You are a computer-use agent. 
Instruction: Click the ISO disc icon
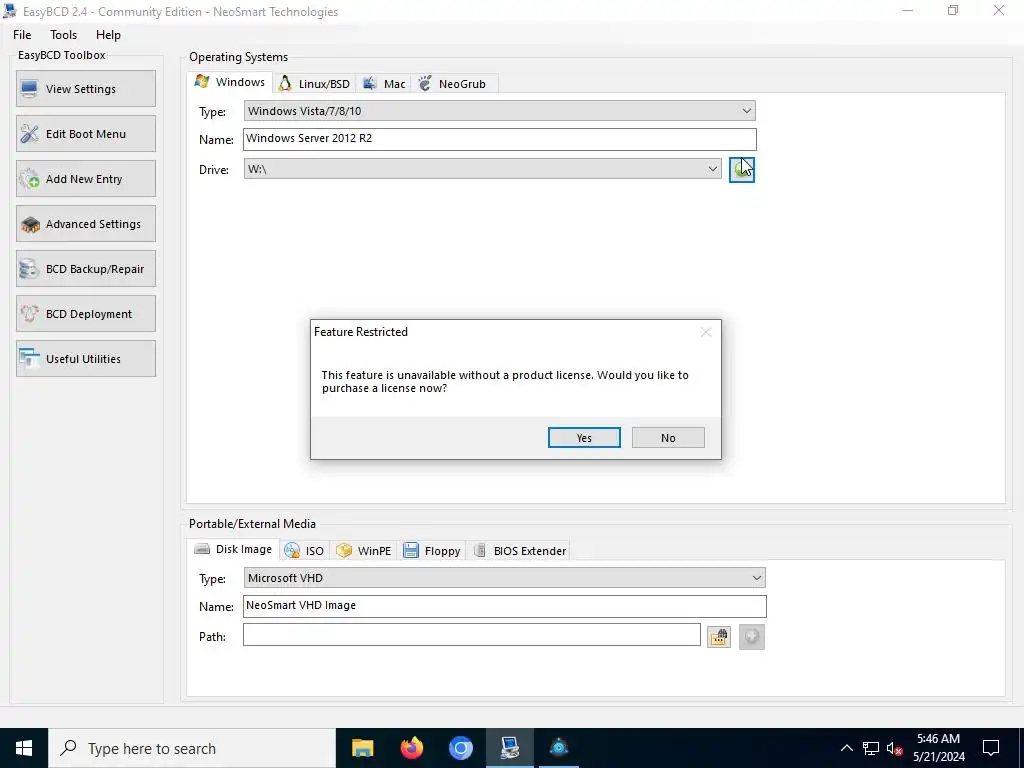click(292, 550)
